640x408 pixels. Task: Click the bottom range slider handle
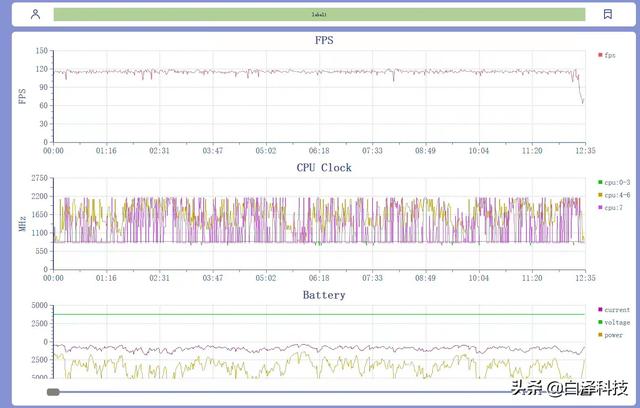point(53,392)
